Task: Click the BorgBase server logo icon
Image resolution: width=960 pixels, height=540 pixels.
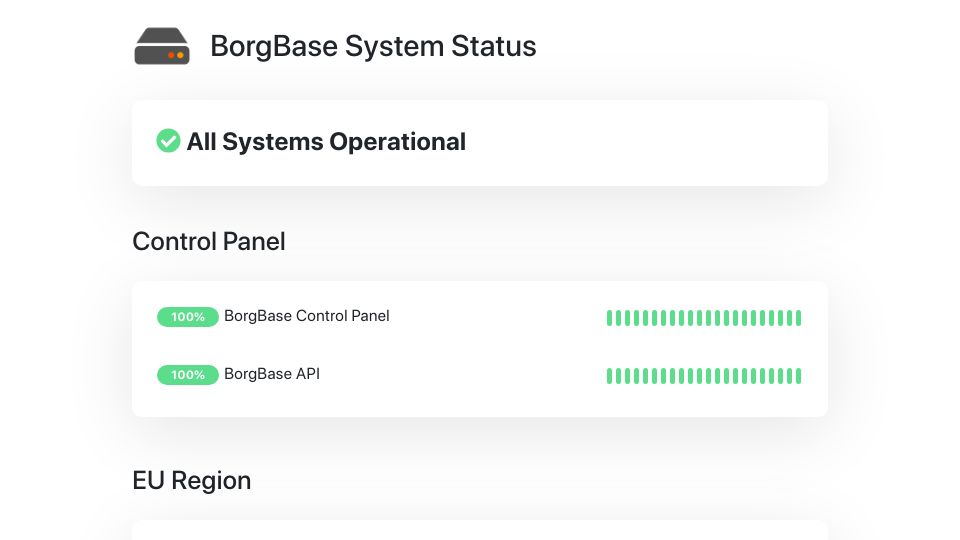Action: [x=162, y=46]
